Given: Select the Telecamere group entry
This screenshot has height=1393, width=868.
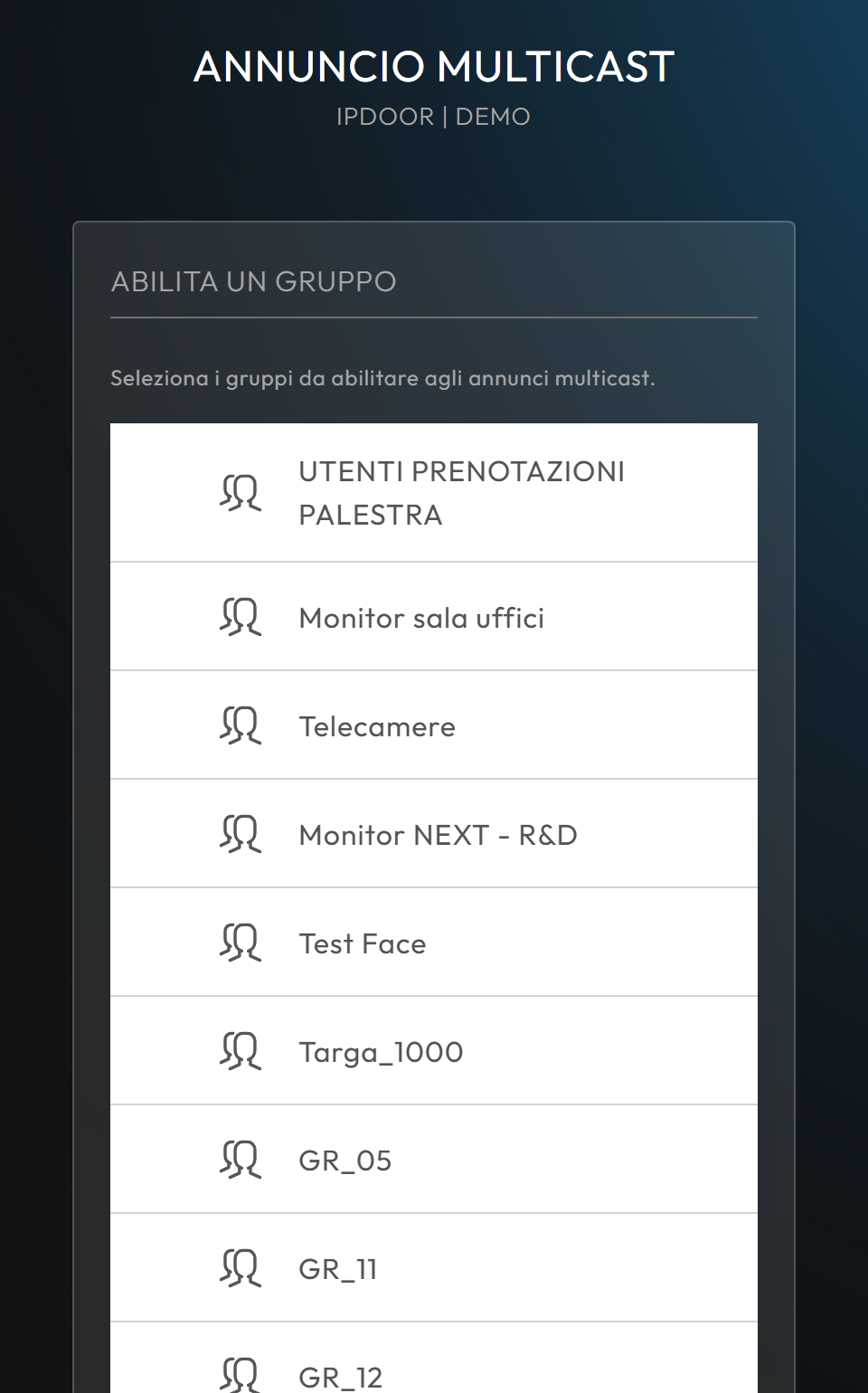Looking at the screenshot, I should 434,725.
